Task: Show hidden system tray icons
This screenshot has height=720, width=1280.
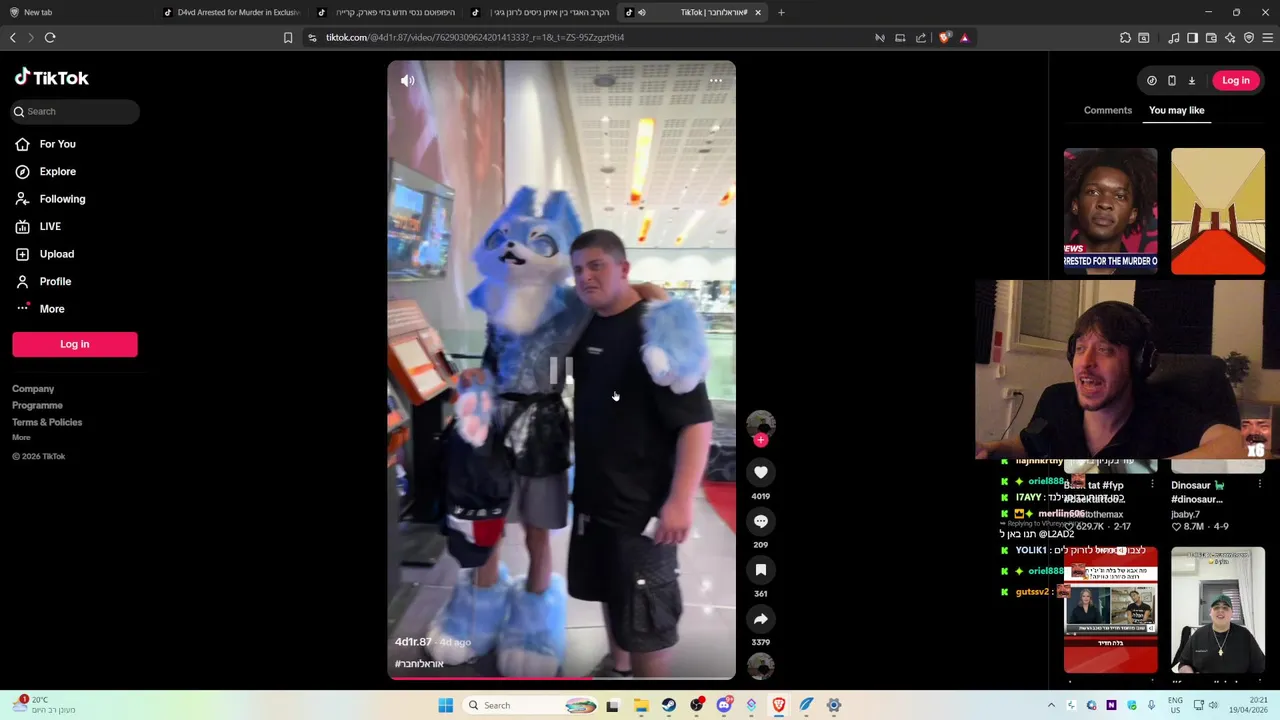Action: coord(1051,705)
